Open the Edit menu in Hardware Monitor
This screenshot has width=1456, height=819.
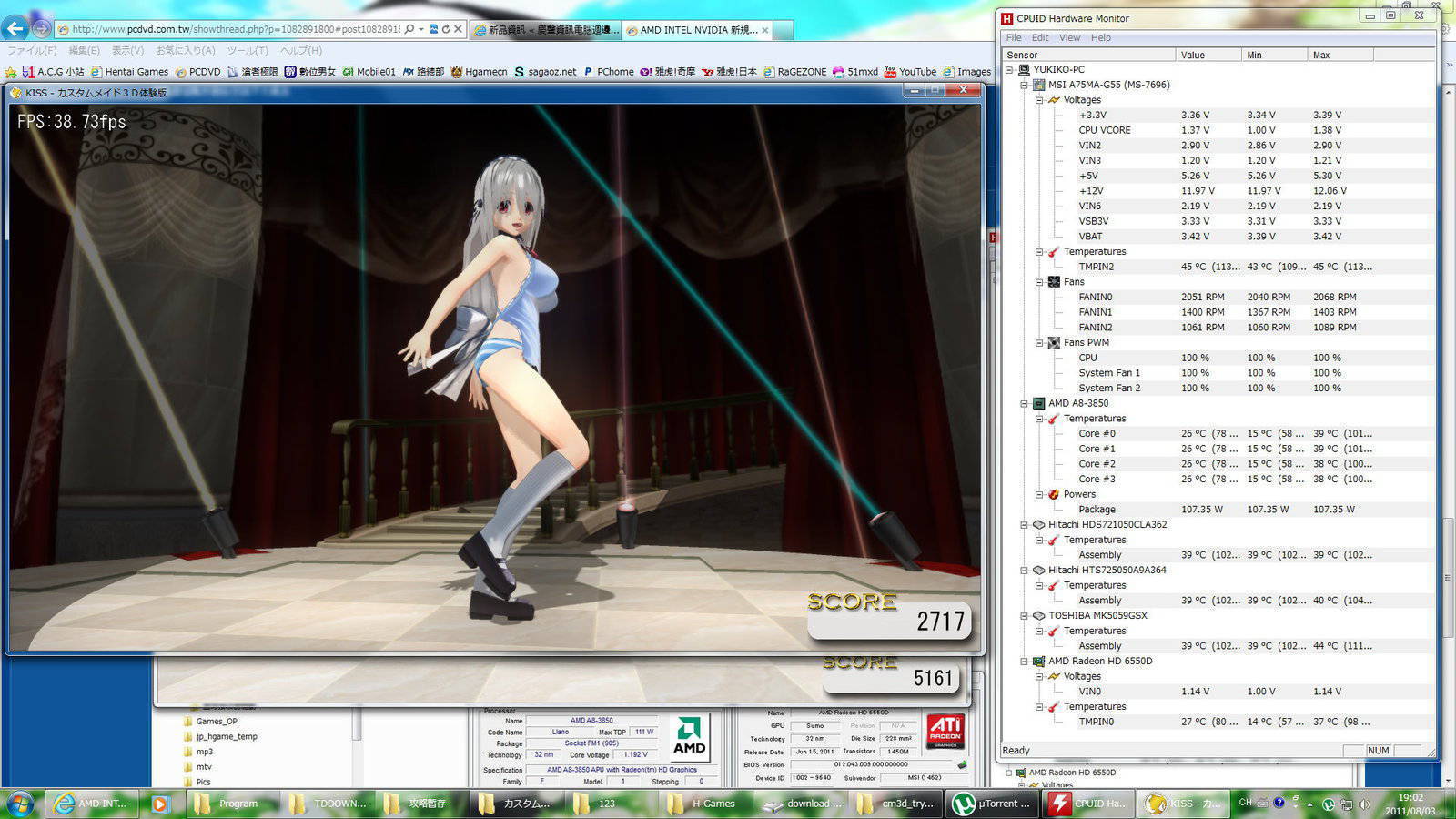(x=1040, y=38)
